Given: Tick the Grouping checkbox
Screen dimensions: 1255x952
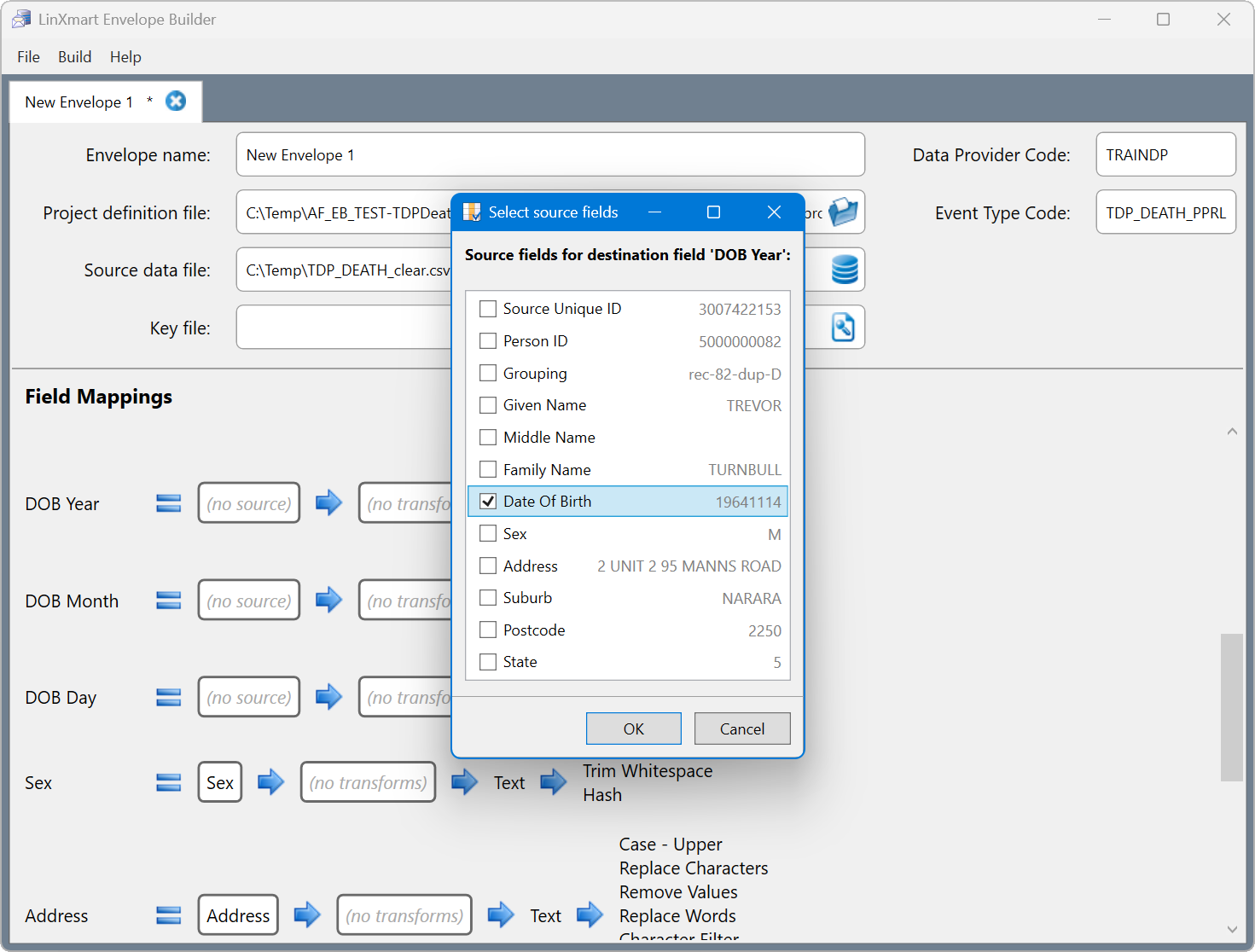Looking at the screenshot, I should point(488,373).
